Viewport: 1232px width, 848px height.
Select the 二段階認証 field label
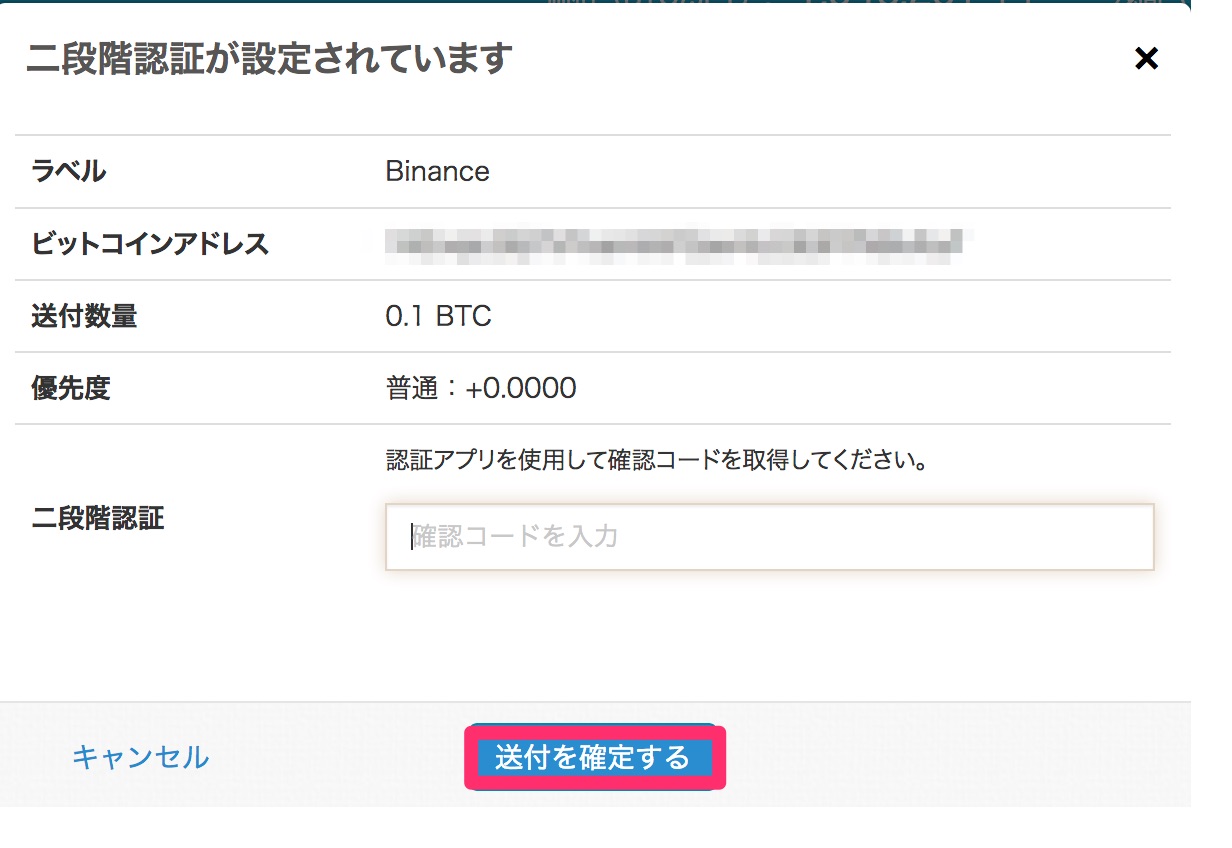pyautogui.click(x=98, y=518)
